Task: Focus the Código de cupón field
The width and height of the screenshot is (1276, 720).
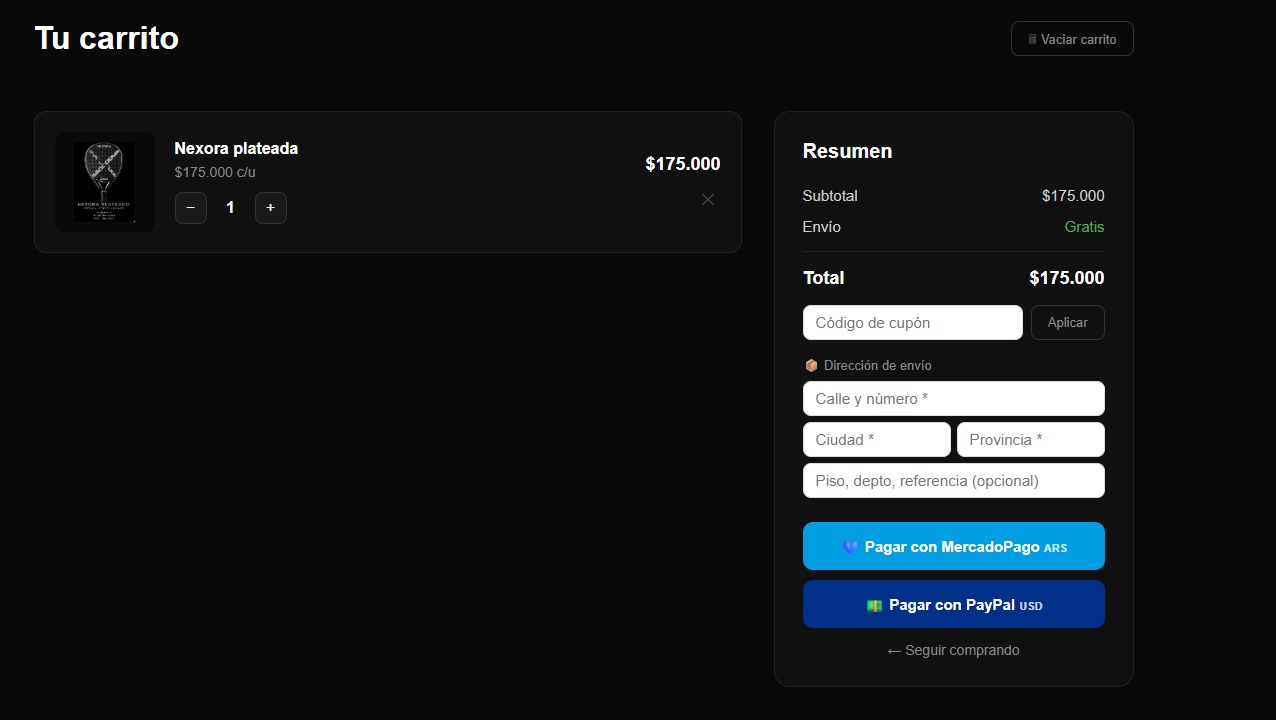Action: pos(913,323)
